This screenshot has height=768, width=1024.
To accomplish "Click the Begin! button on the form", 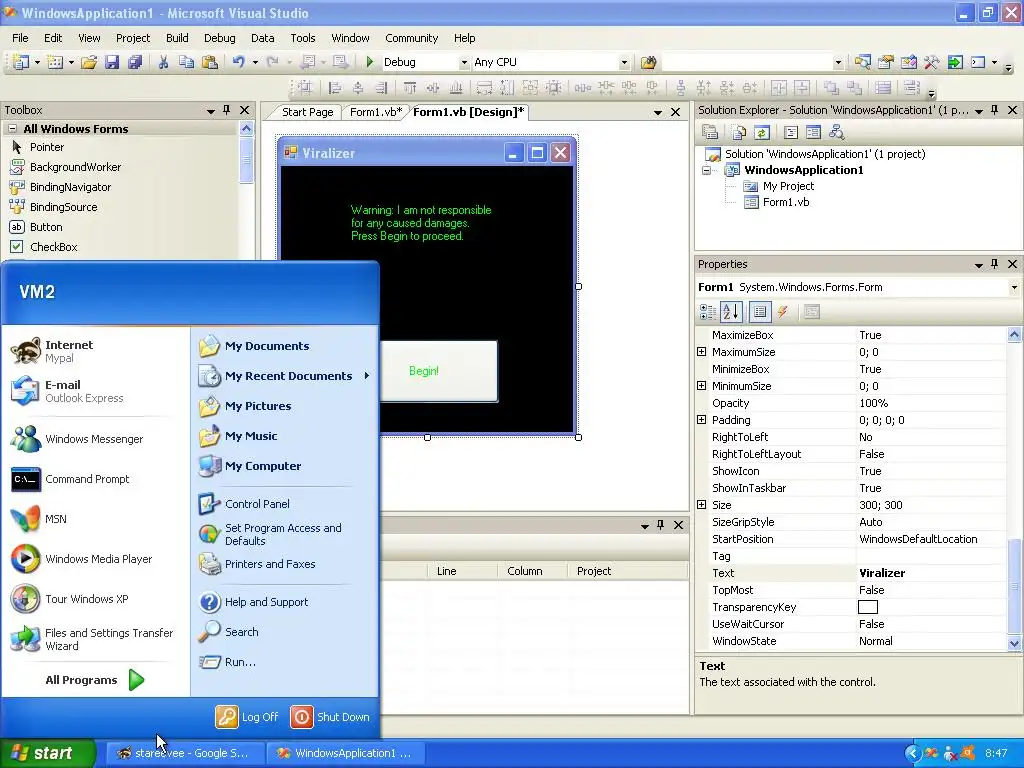I will pyautogui.click(x=439, y=371).
